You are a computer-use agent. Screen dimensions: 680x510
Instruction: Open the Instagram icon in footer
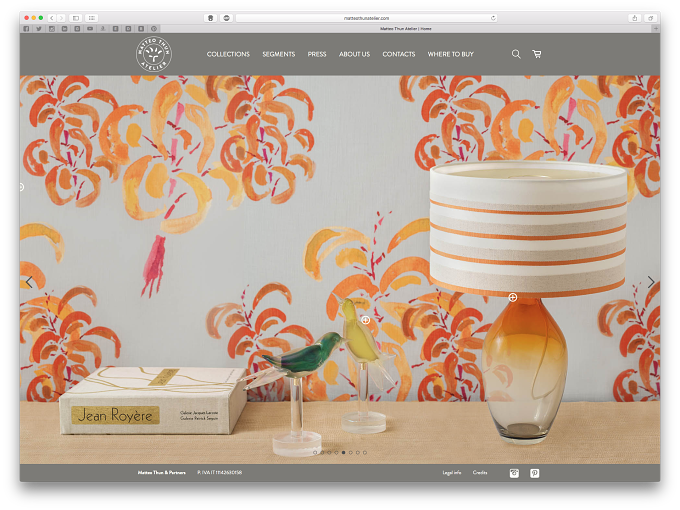point(514,473)
